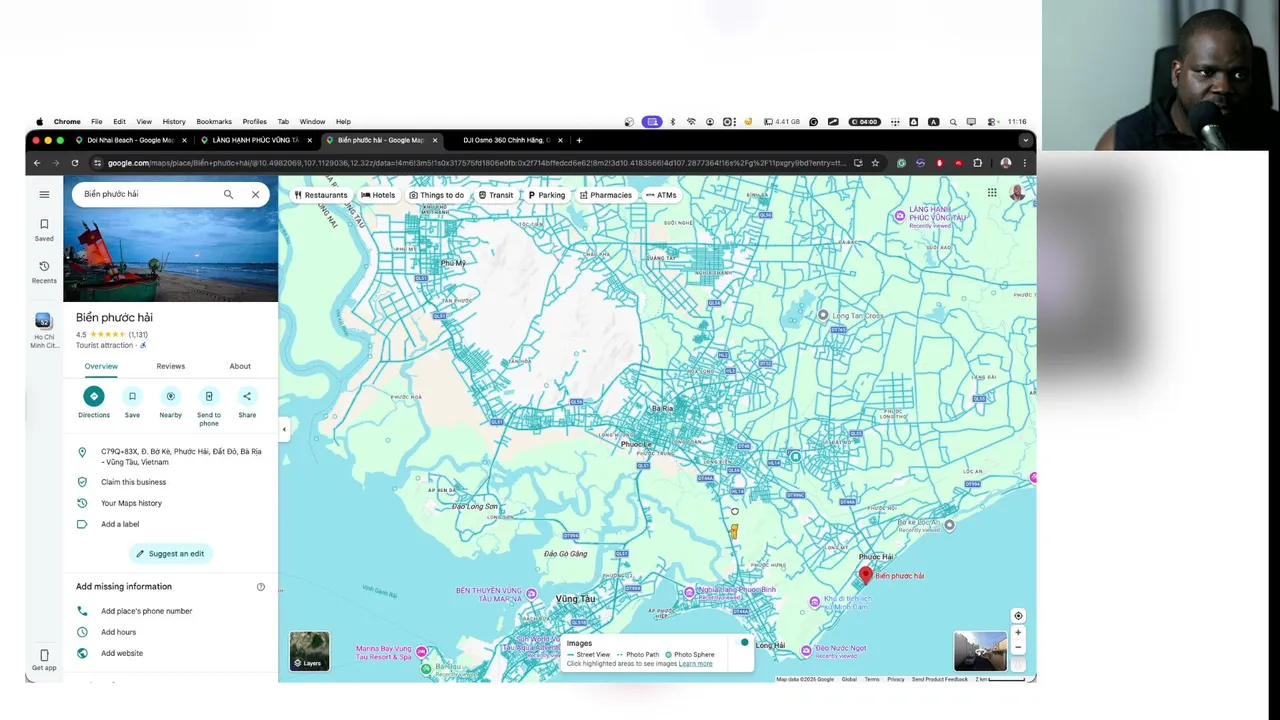Click Add place's phone number
This screenshot has width=1280, height=720.
point(146,611)
